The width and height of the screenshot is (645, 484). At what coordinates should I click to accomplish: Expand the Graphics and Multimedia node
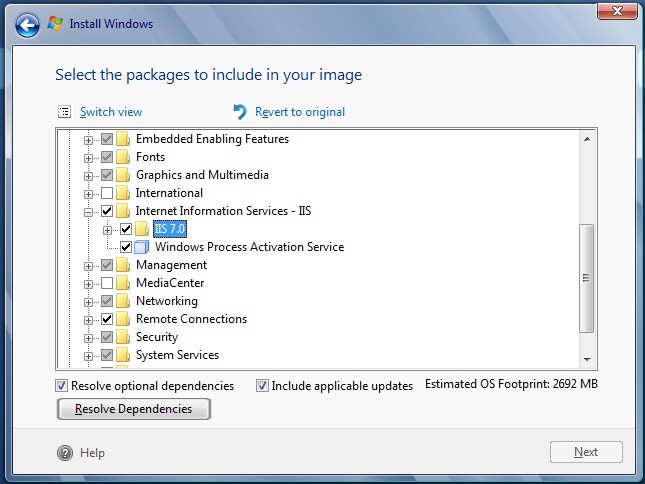(88, 176)
